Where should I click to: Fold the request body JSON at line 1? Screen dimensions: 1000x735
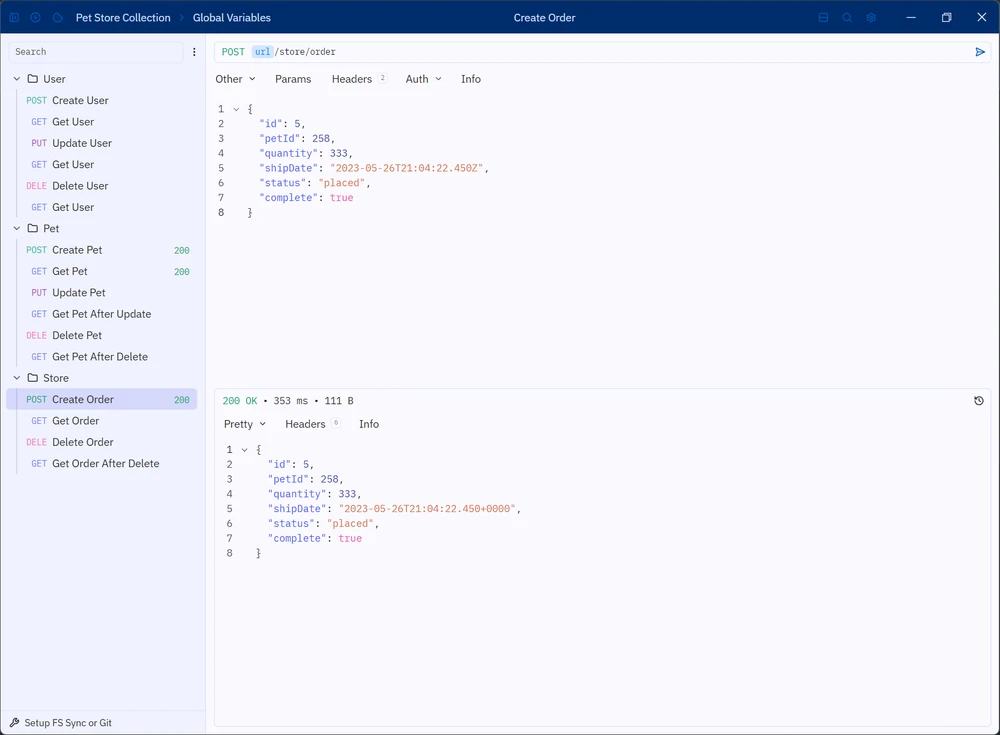coord(236,109)
